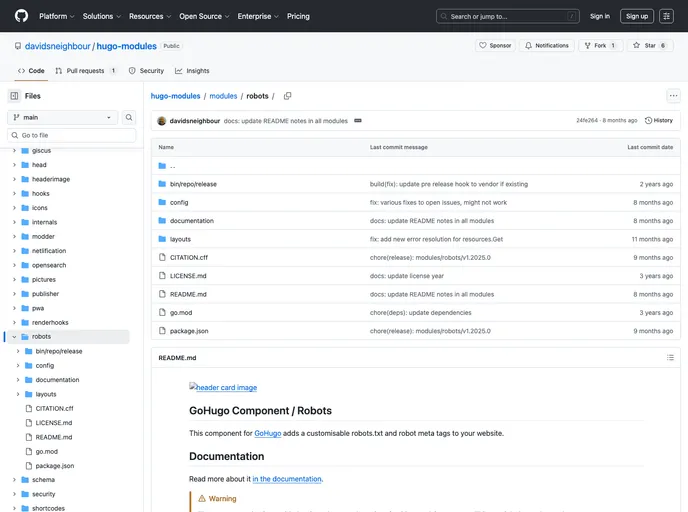Open the Insights tab
Screen dimensions: 688x512
pyautogui.click(x=192, y=71)
